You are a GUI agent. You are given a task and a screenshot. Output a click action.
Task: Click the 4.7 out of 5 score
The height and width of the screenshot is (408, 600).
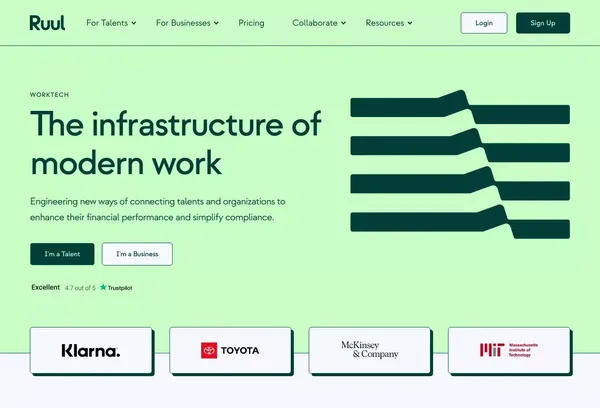[x=80, y=288]
